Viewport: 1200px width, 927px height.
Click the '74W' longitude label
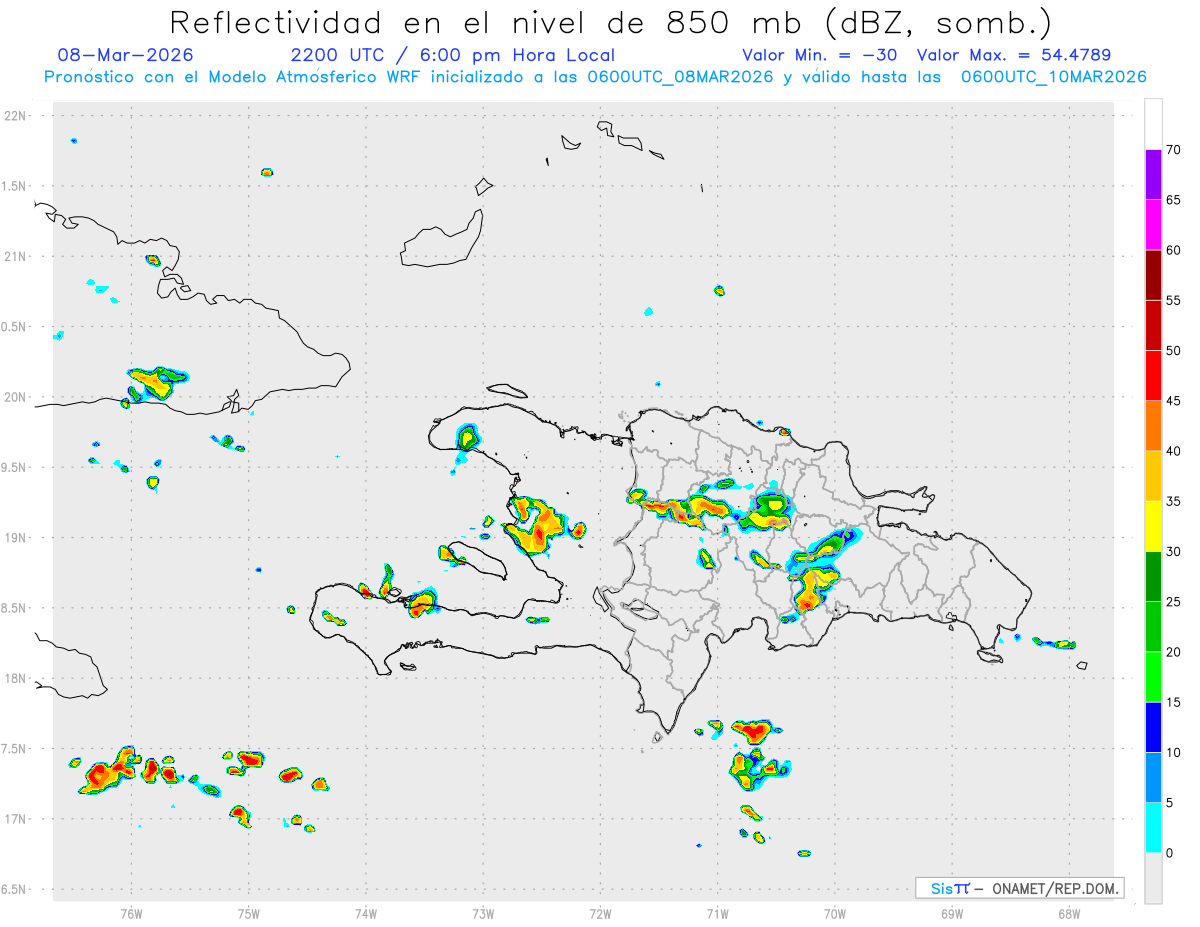366,913
